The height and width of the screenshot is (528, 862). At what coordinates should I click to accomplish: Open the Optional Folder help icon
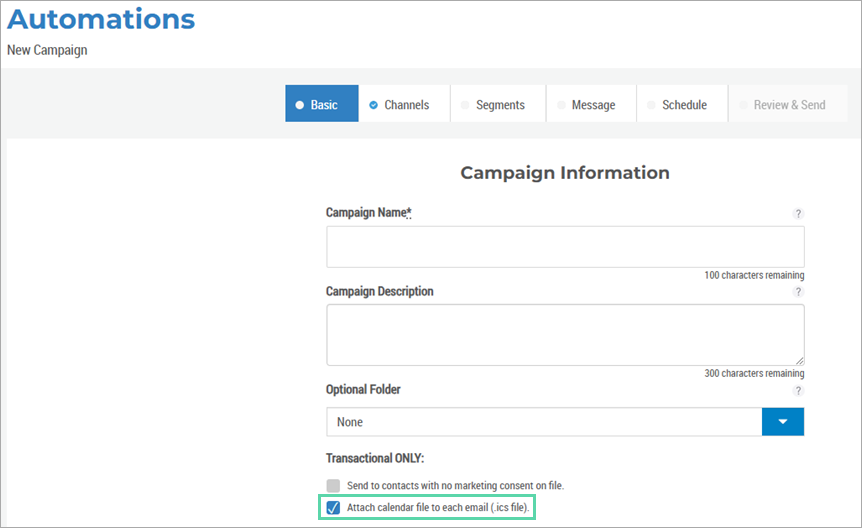pos(798,390)
